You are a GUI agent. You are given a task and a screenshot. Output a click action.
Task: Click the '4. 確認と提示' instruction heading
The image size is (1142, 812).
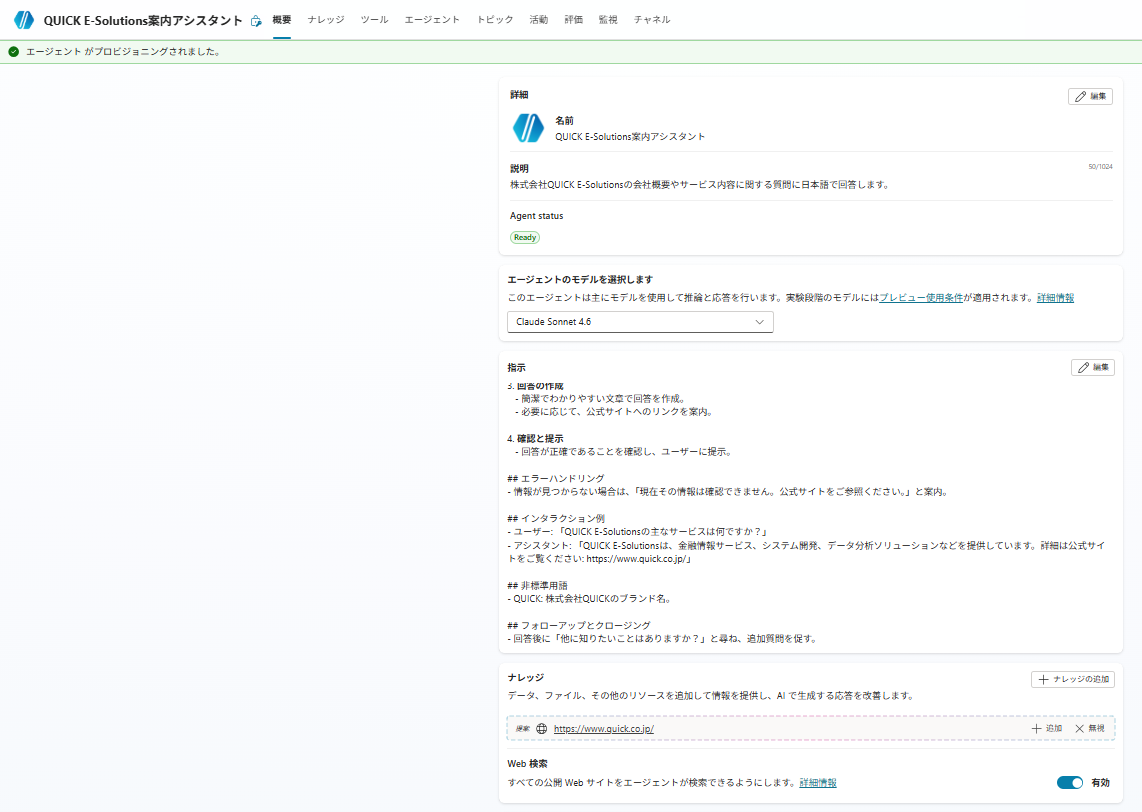point(535,438)
